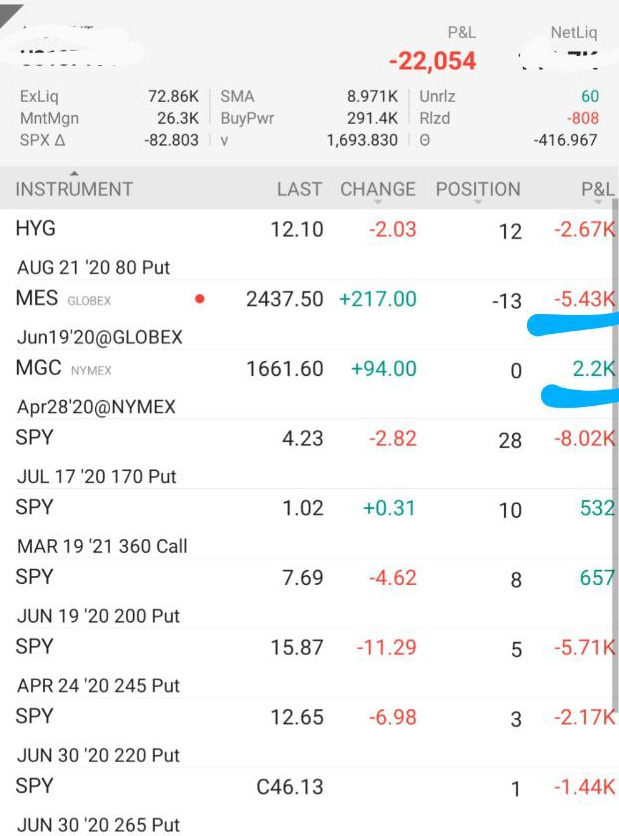This screenshot has height=836, width=619.
Task: Click SPY last price 1.02
Action: coord(302,508)
